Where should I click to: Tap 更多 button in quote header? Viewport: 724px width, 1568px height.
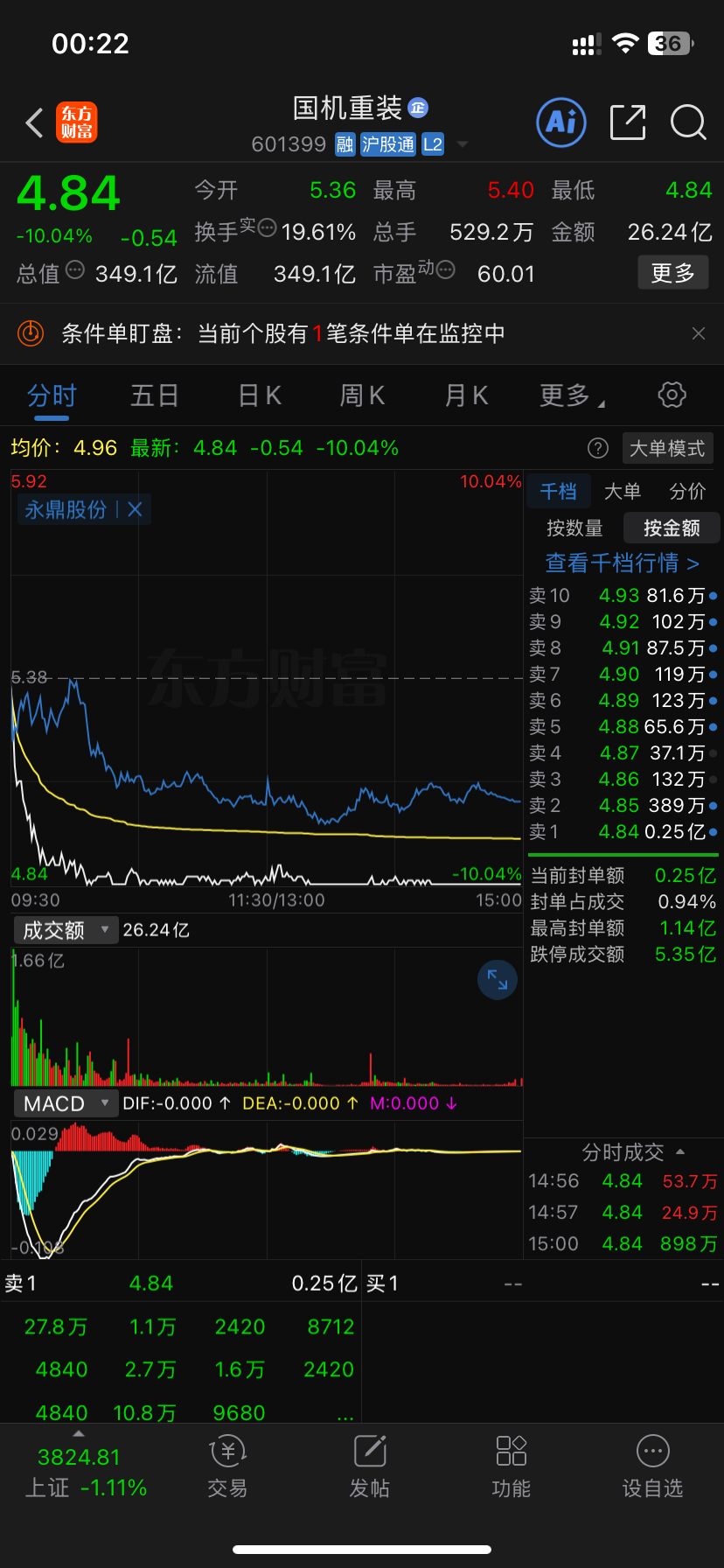pyautogui.click(x=672, y=273)
